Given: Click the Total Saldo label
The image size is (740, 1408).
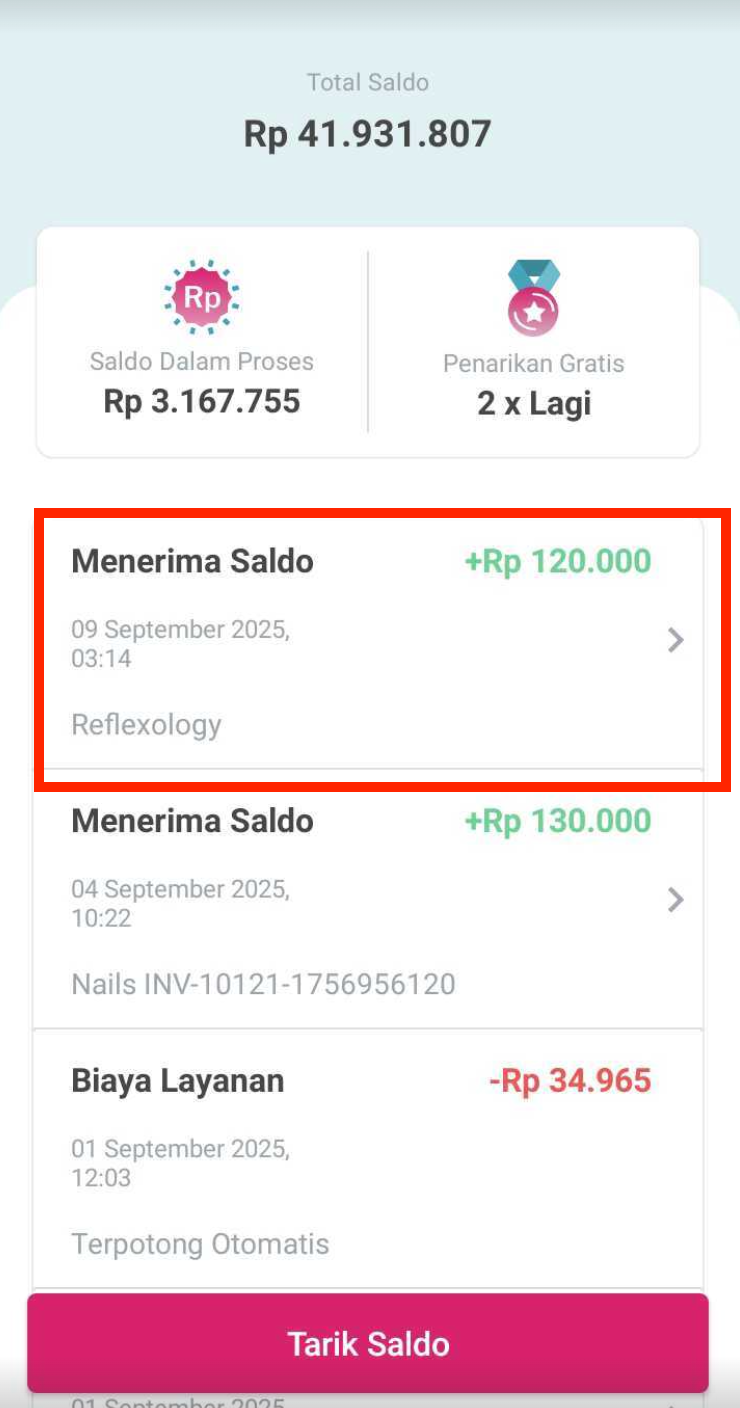Looking at the screenshot, I should 368,82.
